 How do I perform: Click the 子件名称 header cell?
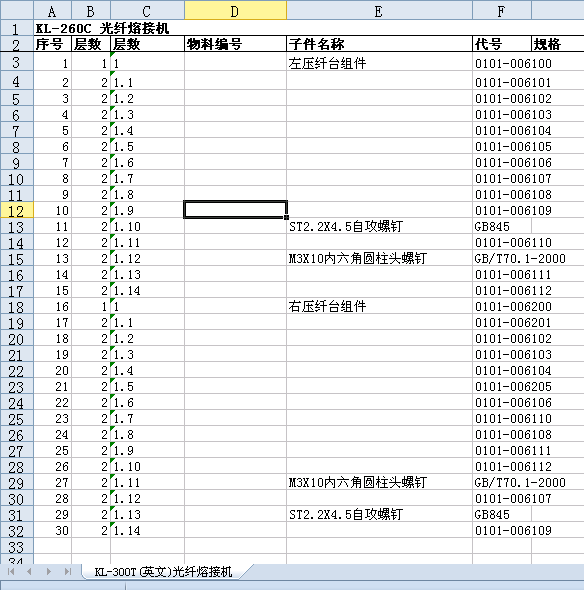tap(379, 44)
